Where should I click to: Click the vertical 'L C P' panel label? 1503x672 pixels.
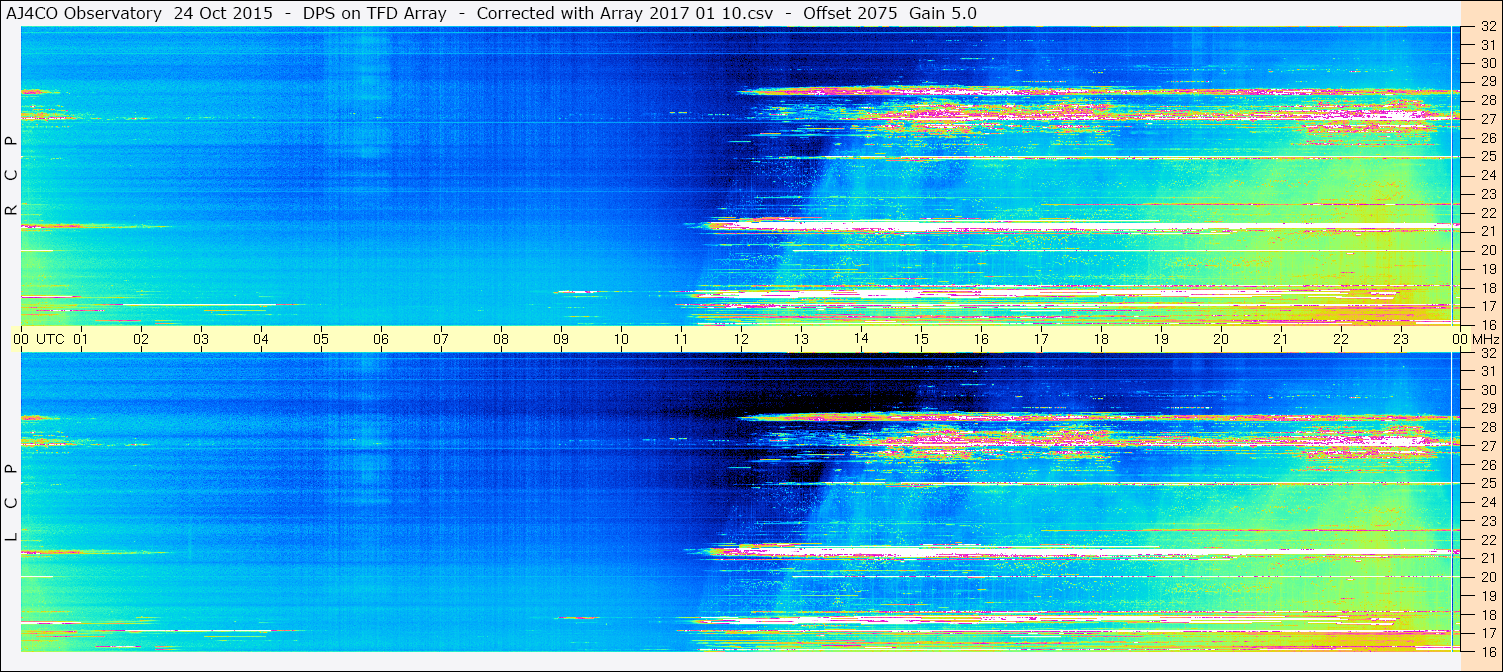pos(12,503)
